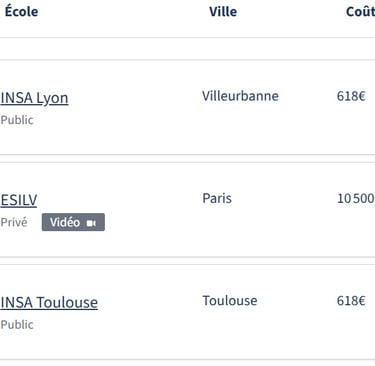Click the camera icon in Vidéo badge
Image resolution: width=375 pixels, height=366 pixels.
91,223
